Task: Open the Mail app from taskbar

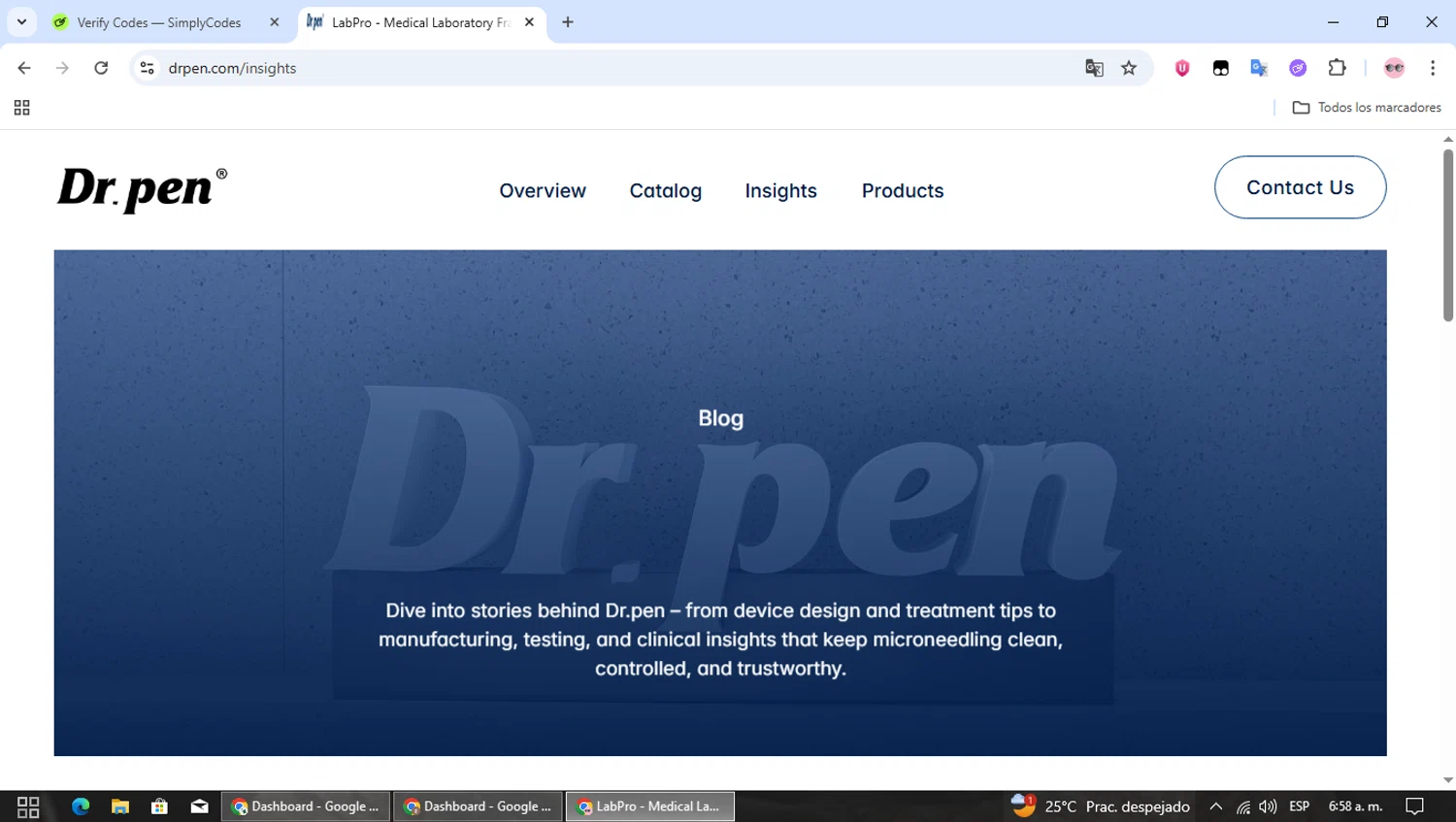Action: (199, 806)
